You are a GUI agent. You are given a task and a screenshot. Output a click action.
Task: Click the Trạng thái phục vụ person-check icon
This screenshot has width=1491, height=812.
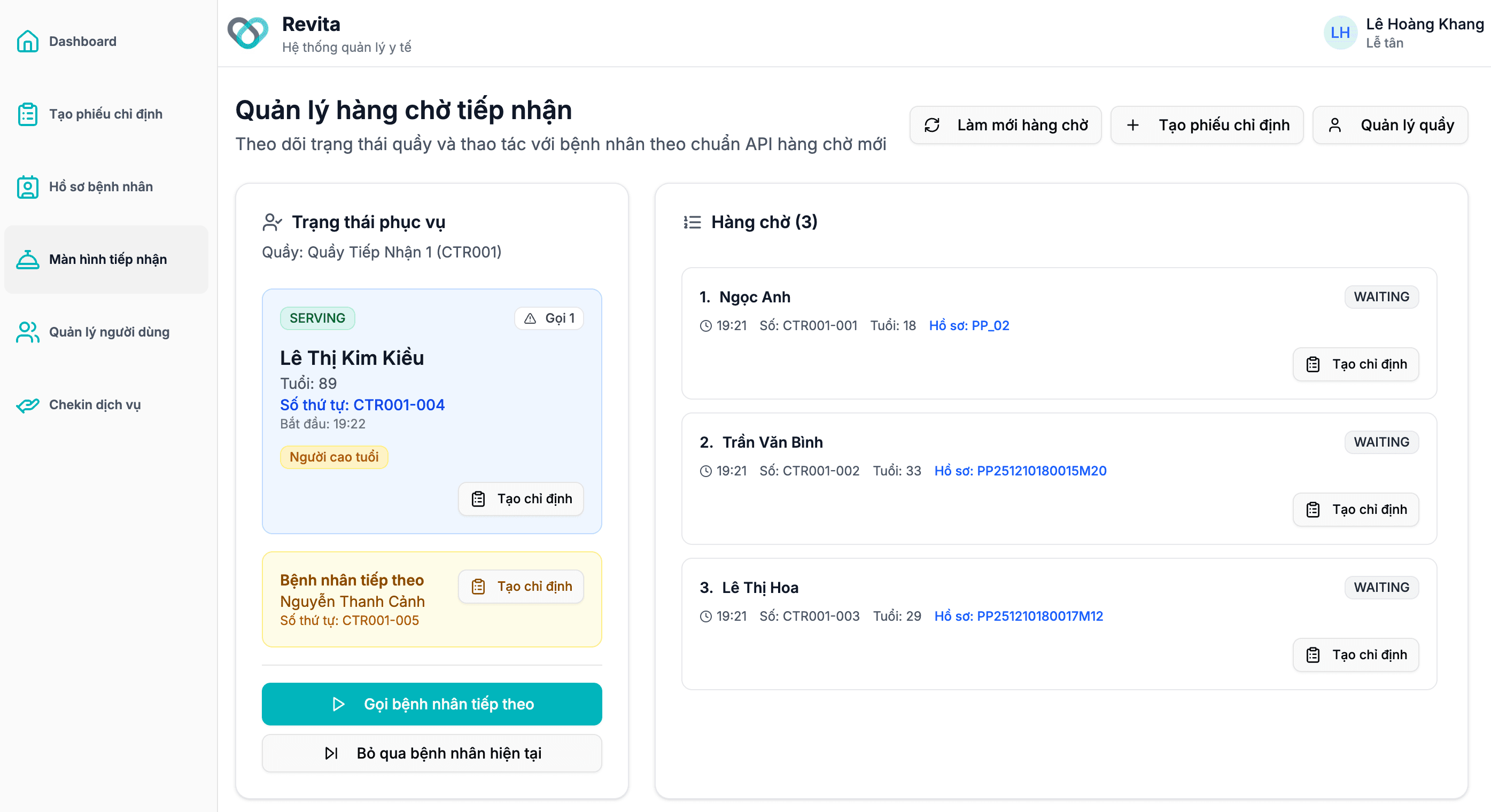tap(272, 222)
